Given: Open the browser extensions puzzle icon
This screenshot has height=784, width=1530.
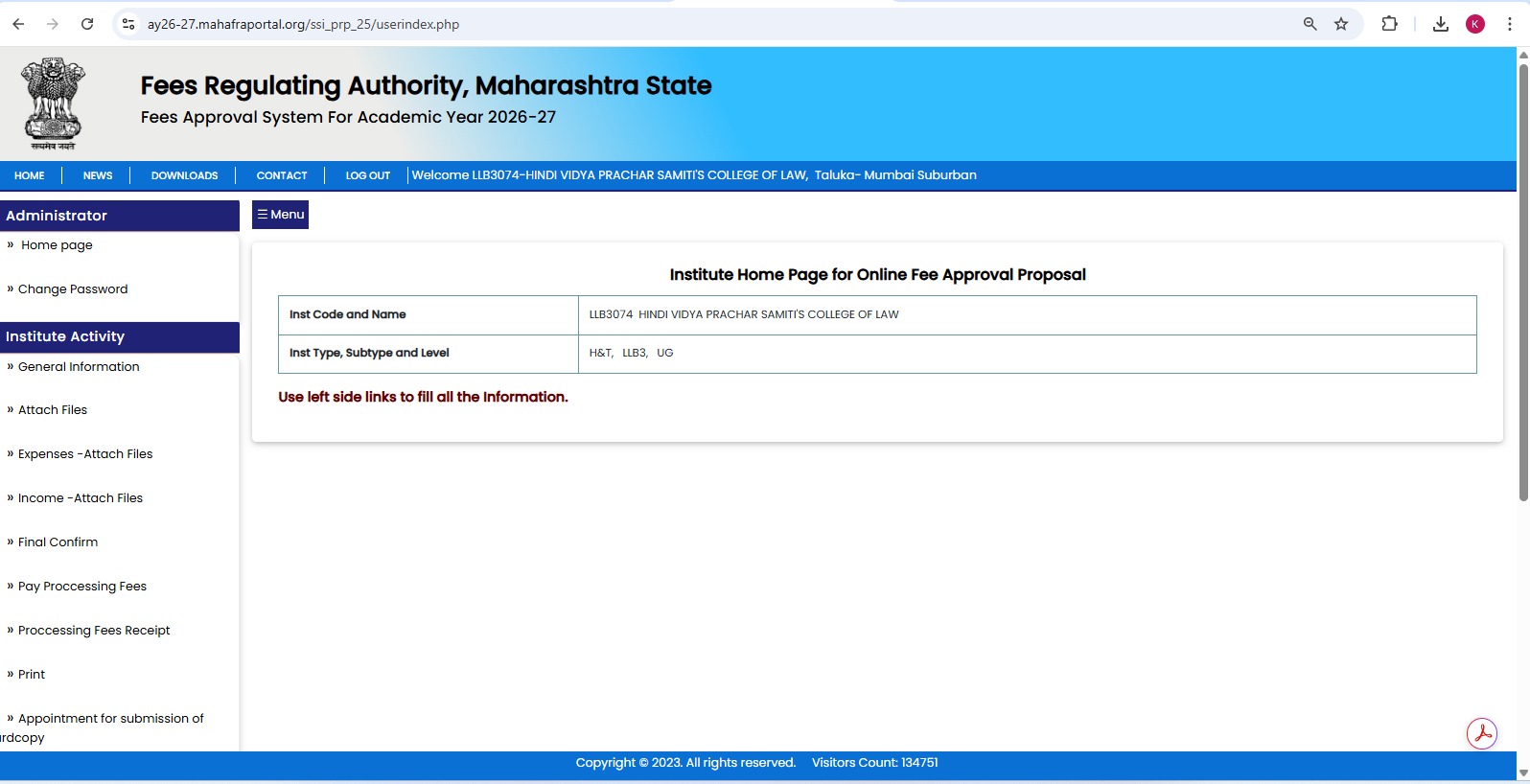Looking at the screenshot, I should pos(1389,24).
